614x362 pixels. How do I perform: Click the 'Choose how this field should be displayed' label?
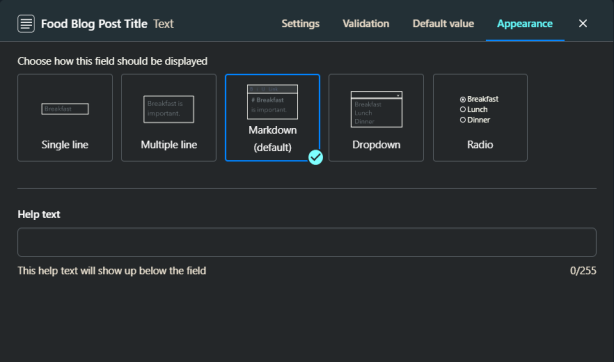112,62
